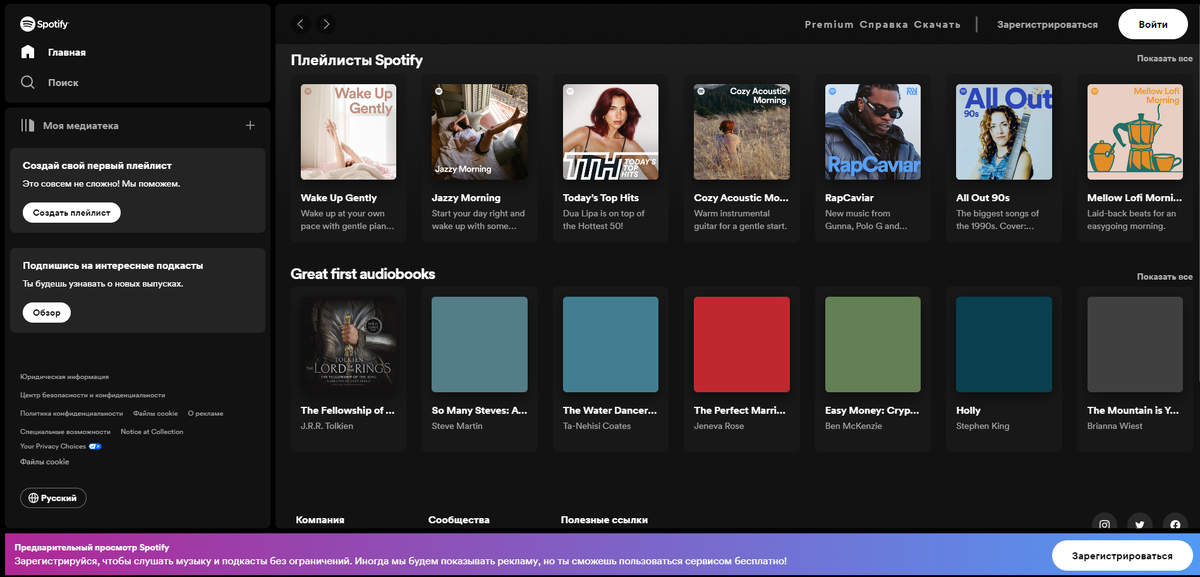
Task: Click Зарегистрироваться button in bottom banner
Action: pyautogui.click(x=1122, y=555)
